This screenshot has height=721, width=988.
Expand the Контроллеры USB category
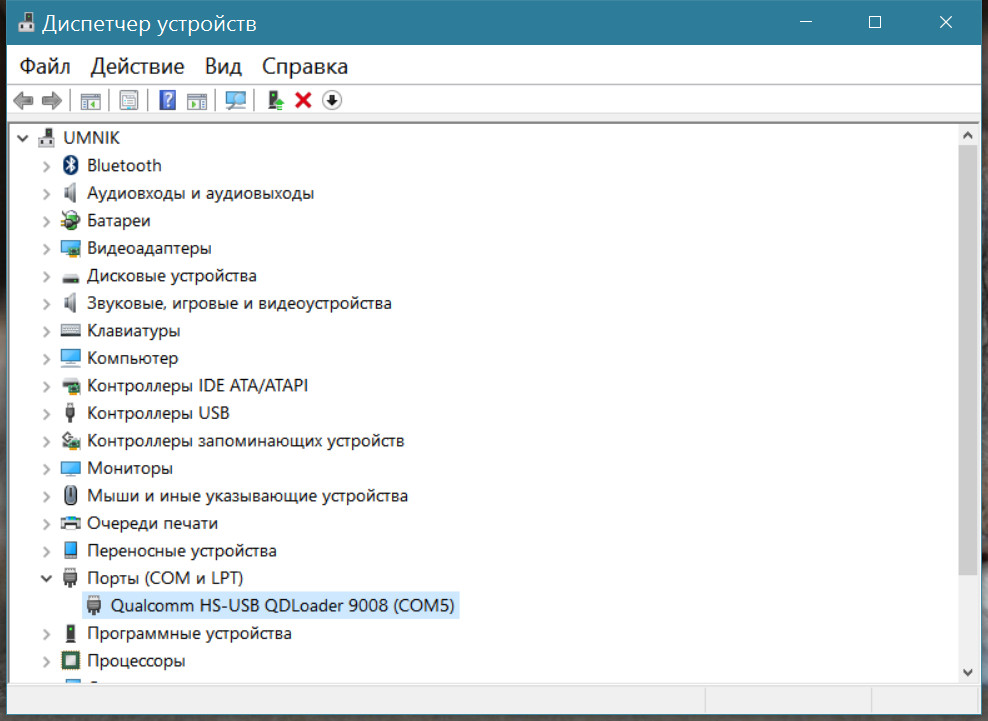[46, 413]
